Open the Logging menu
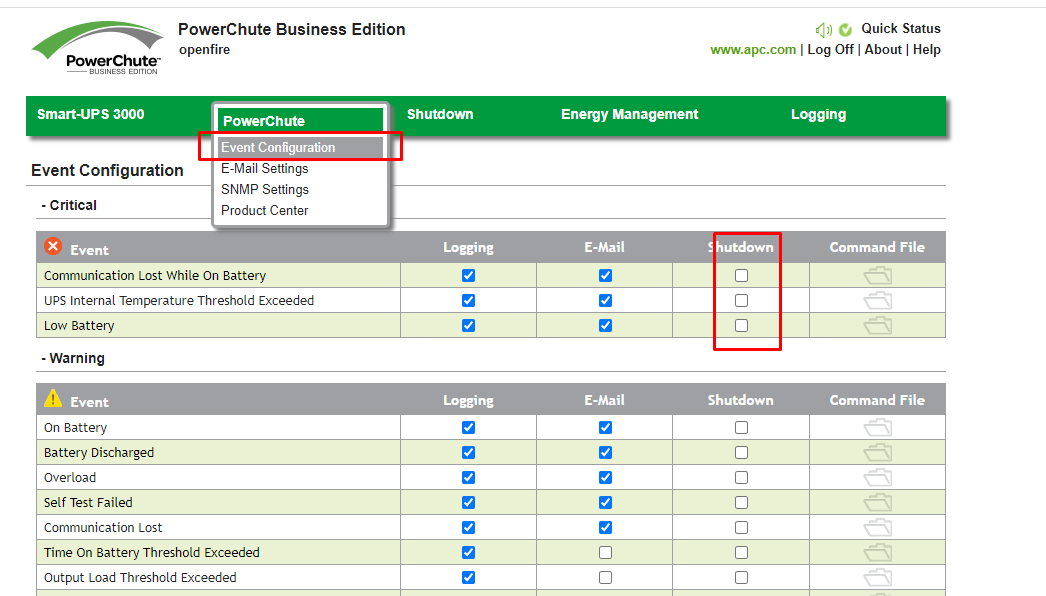This screenshot has height=596, width=1046. (x=819, y=114)
